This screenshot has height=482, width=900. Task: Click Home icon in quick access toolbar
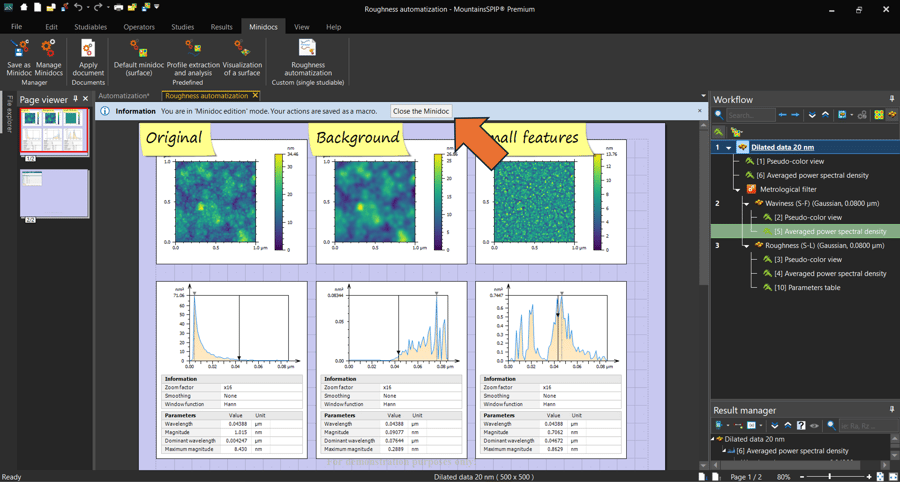click(24, 9)
